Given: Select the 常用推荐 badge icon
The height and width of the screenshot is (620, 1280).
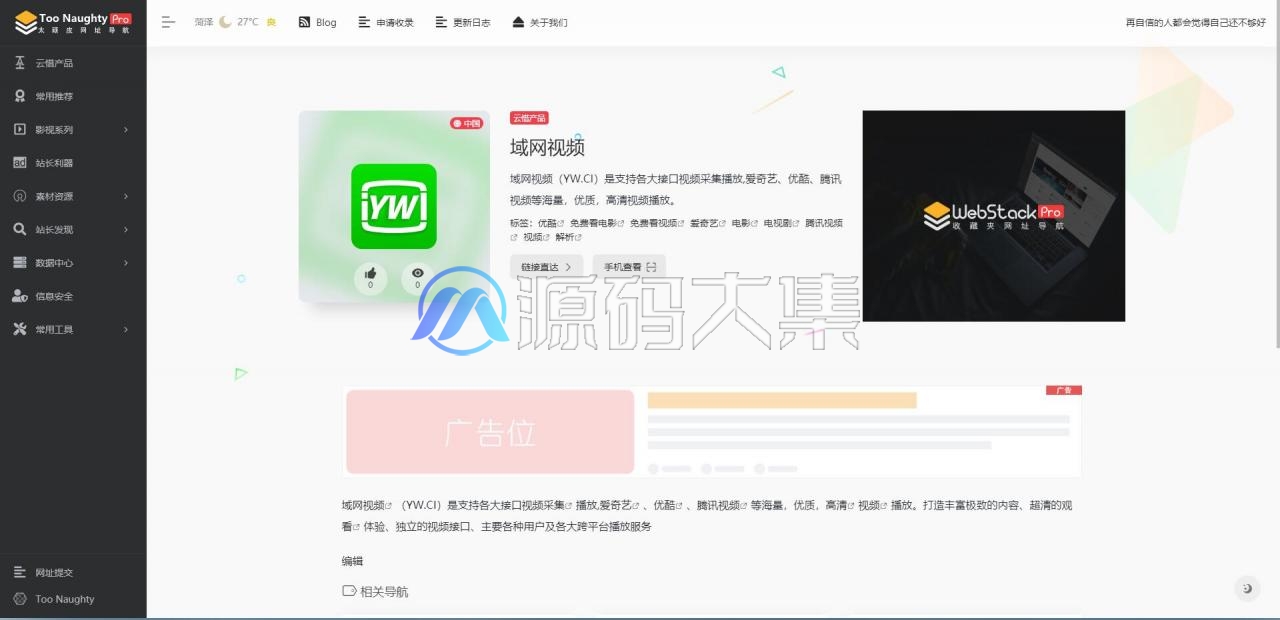Looking at the screenshot, I should [20, 96].
